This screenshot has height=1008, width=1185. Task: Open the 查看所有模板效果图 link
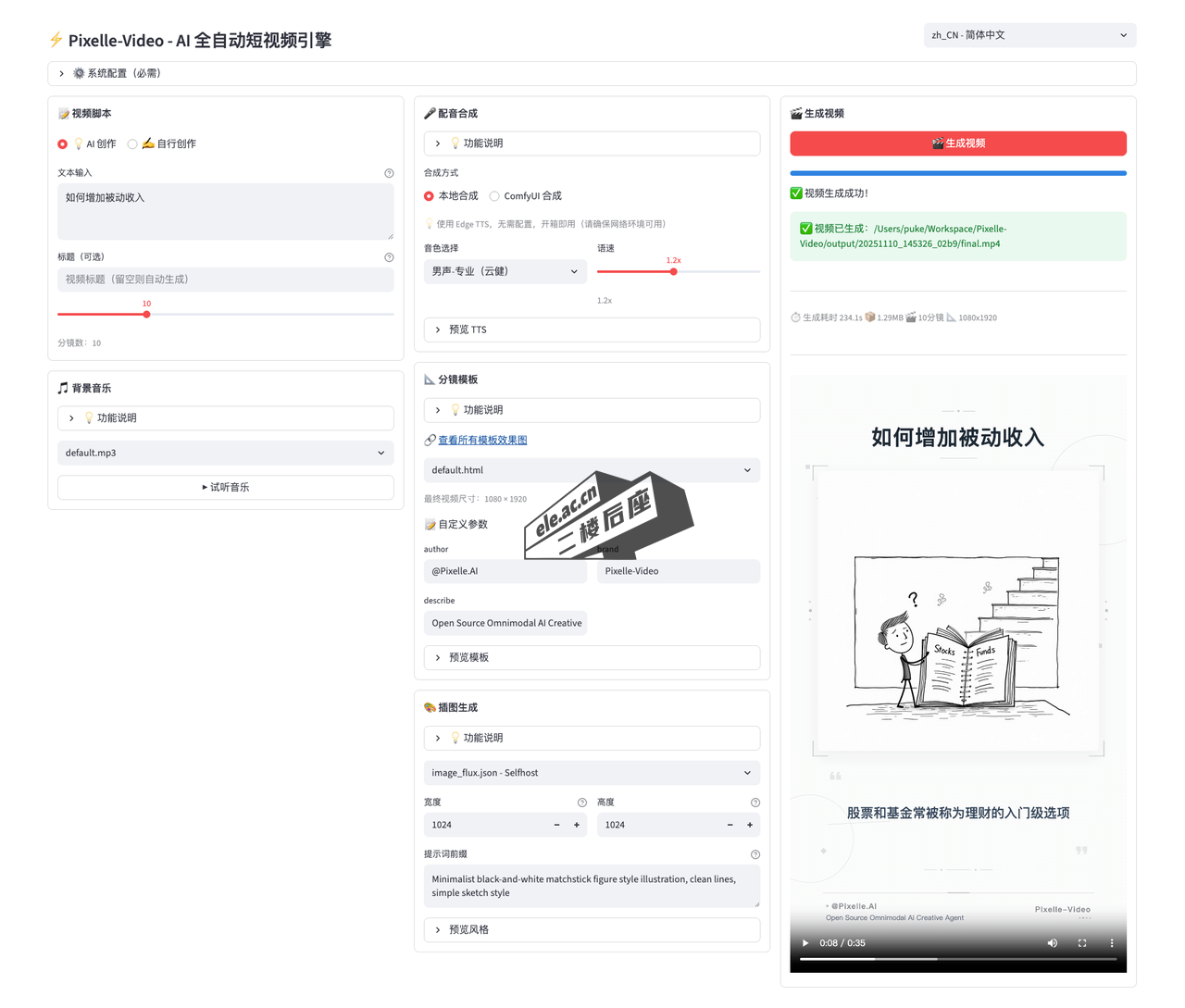click(x=482, y=441)
